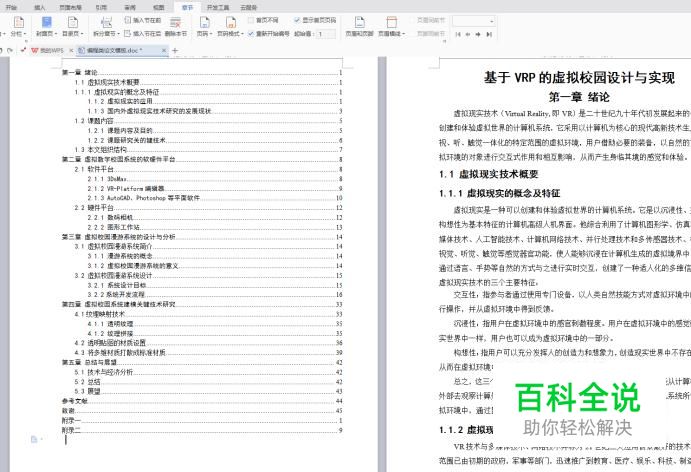Image resolution: width=691 pixels, height=472 pixels.
Task: Click the 封面页 cover page icon
Action: pos(46,22)
